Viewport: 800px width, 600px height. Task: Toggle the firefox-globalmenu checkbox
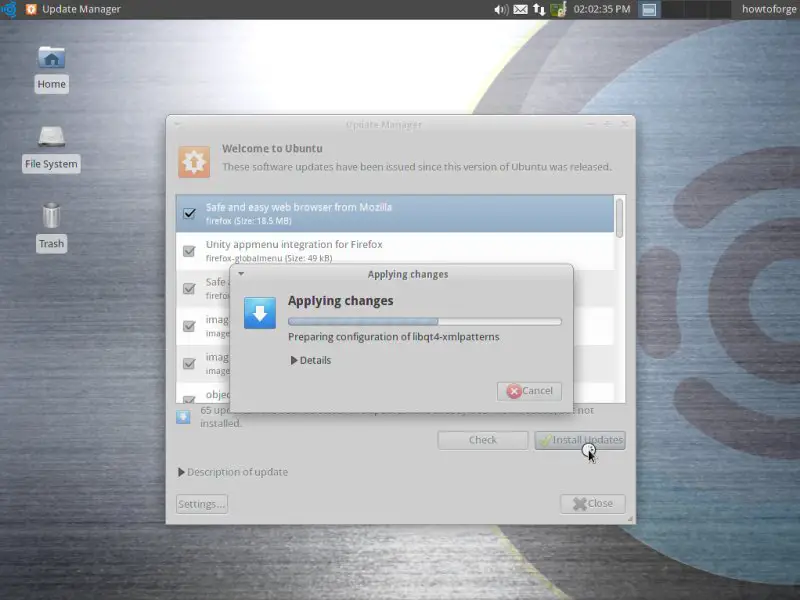[x=189, y=251]
